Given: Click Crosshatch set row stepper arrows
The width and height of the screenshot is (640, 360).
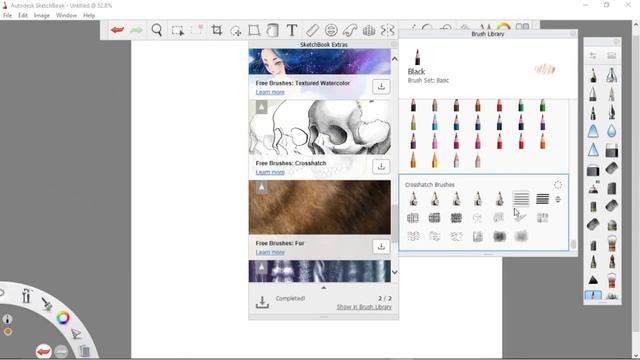Looking at the screenshot, I should click(x=558, y=199).
